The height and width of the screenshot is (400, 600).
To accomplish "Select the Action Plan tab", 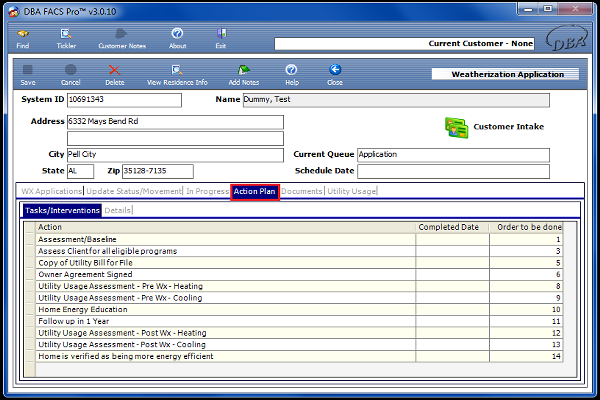I will (x=254, y=191).
